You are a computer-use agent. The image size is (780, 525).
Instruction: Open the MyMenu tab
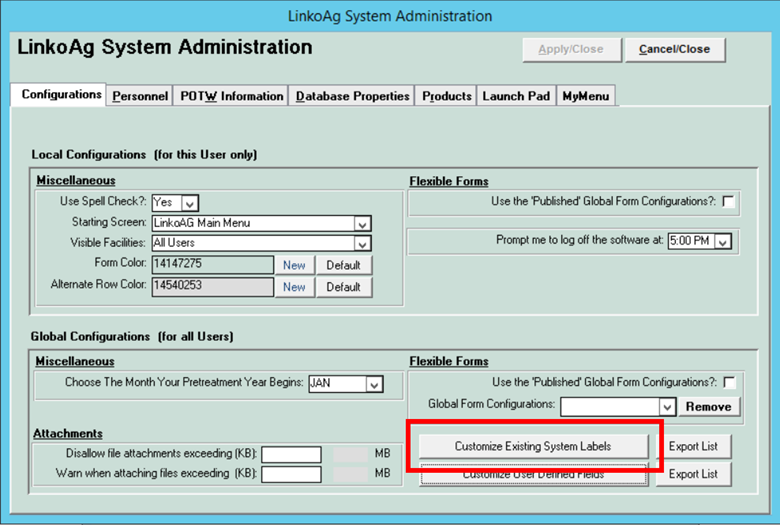[x=585, y=96]
